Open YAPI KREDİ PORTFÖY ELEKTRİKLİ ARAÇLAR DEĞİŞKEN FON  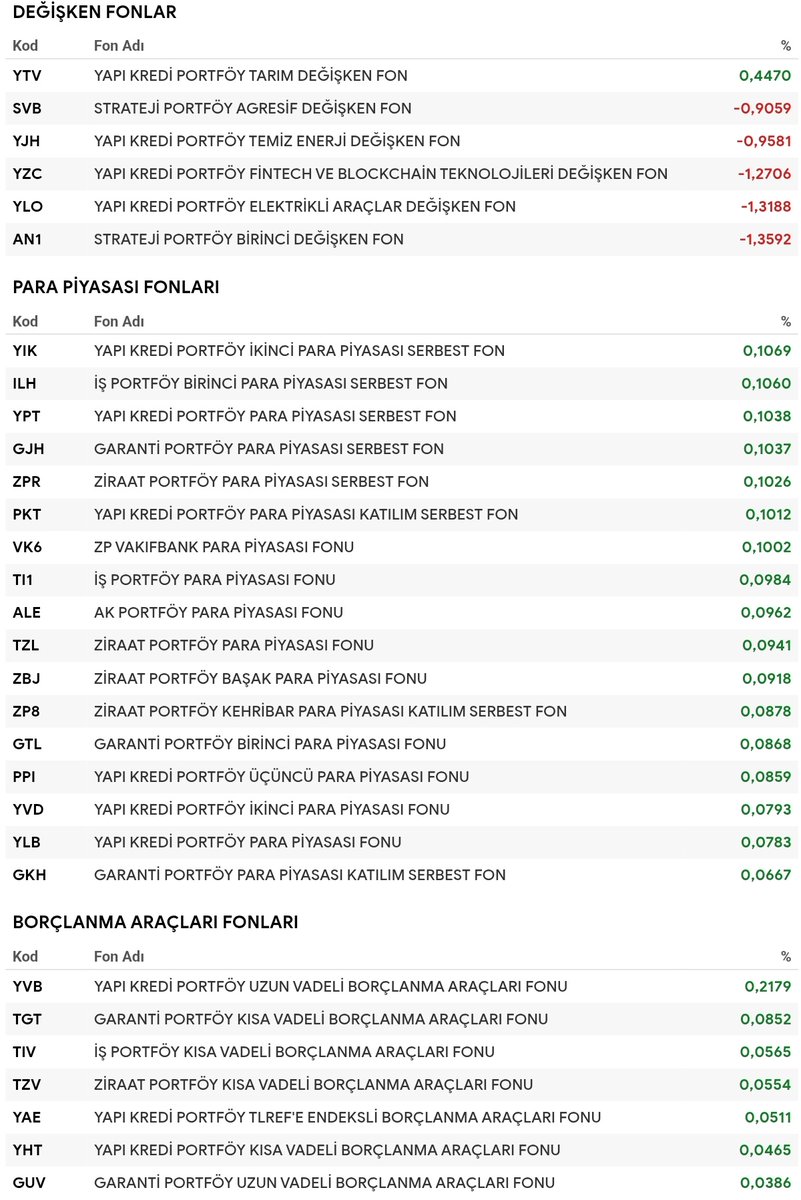305,206
